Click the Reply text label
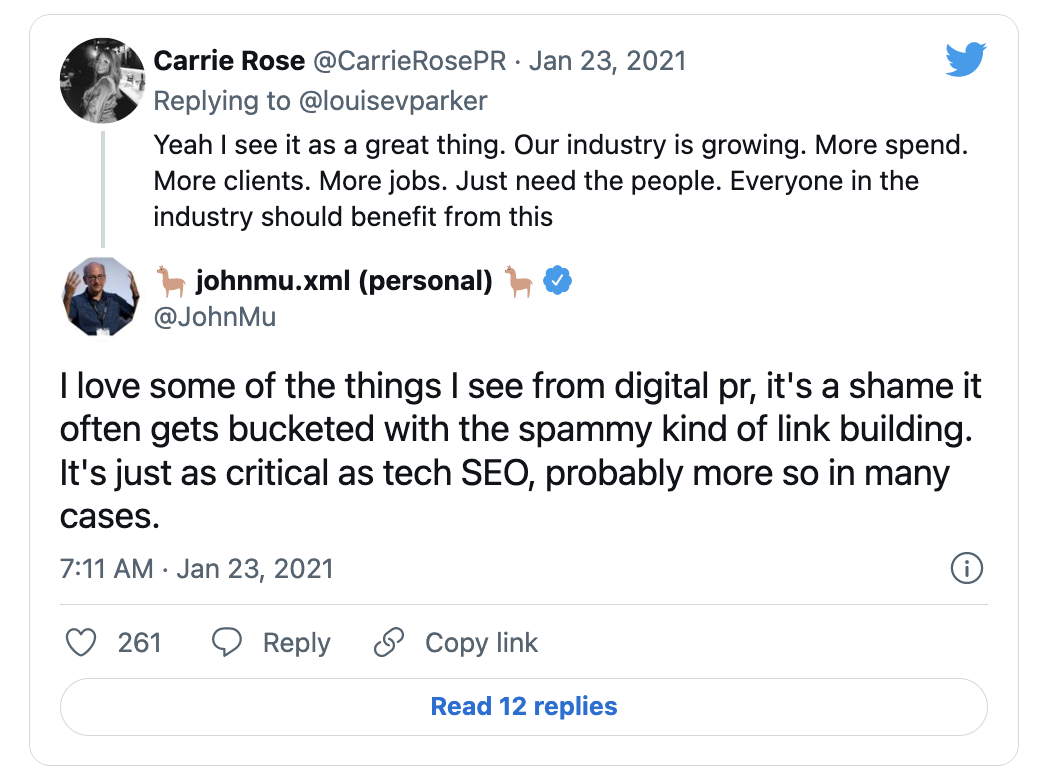Image resolution: width=1050 pixels, height=776 pixels. tap(296, 642)
